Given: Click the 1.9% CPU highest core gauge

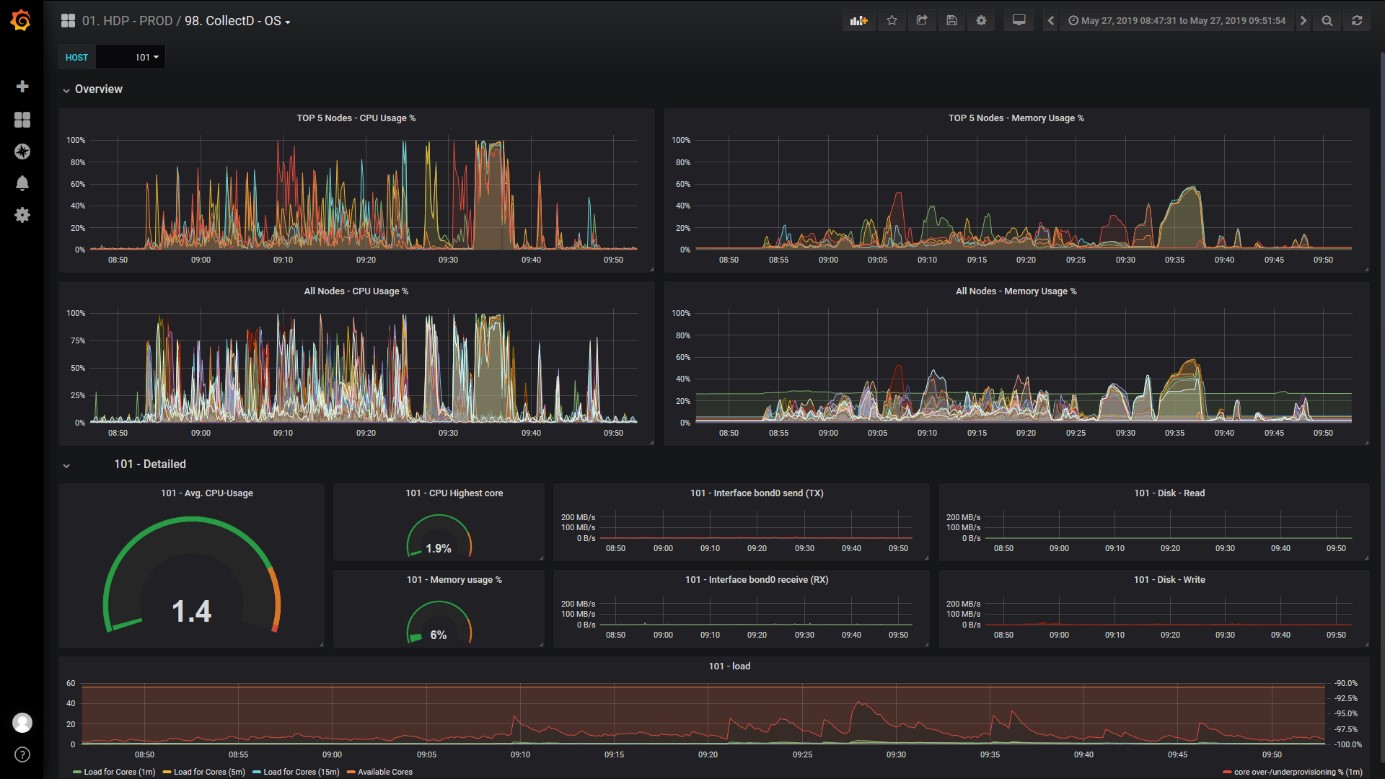Looking at the screenshot, I should click(x=438, y=549).
